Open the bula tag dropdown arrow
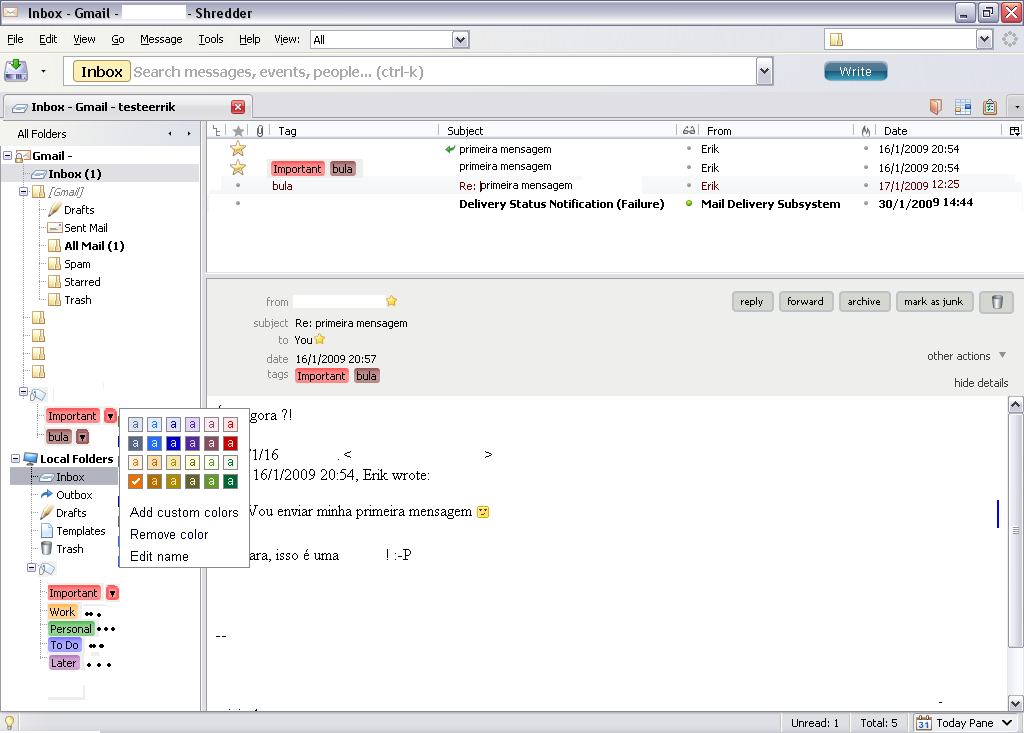 click(82, 436)
